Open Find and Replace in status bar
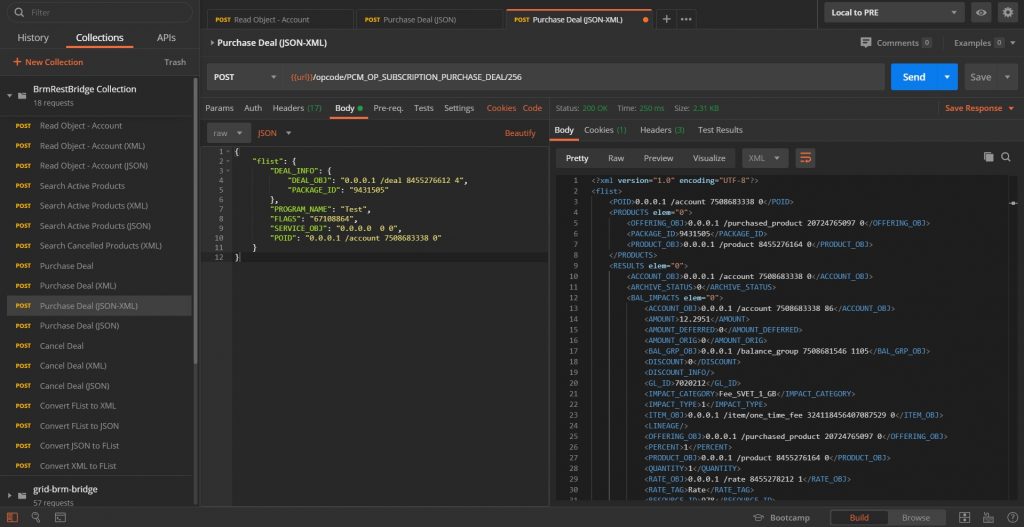 pyautogui.click(x=36, y=517)
